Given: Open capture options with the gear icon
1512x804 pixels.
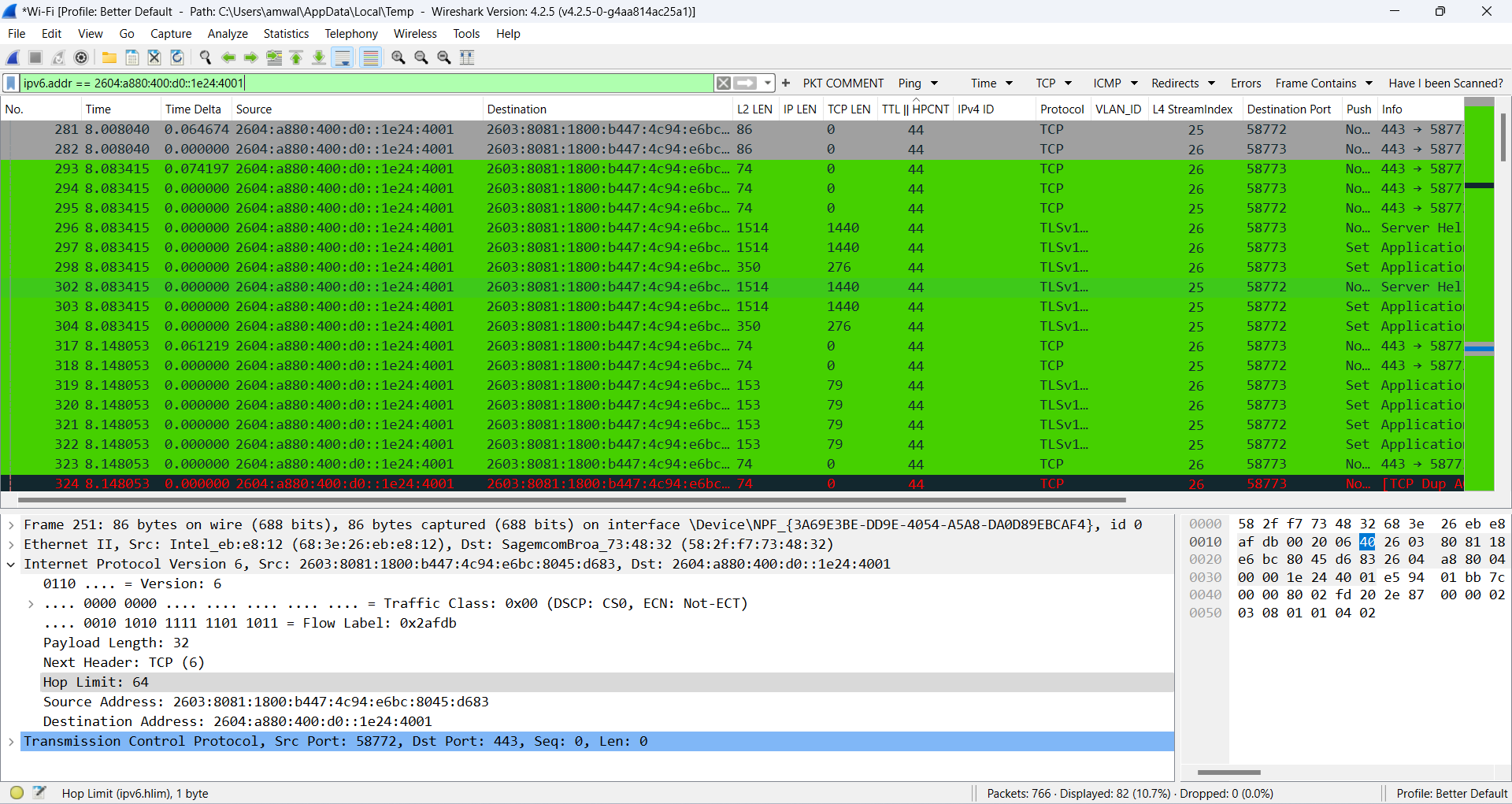Looking at the screenshot, I should pos(80,57).
